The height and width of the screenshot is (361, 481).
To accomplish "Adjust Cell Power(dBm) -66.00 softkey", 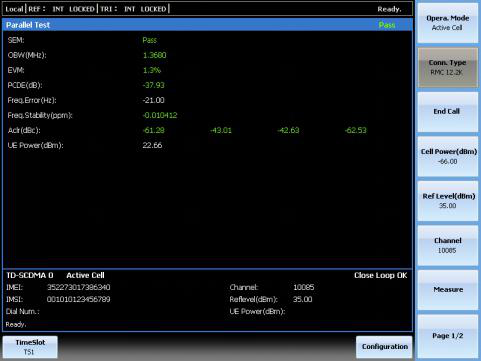I will point(447,156).
